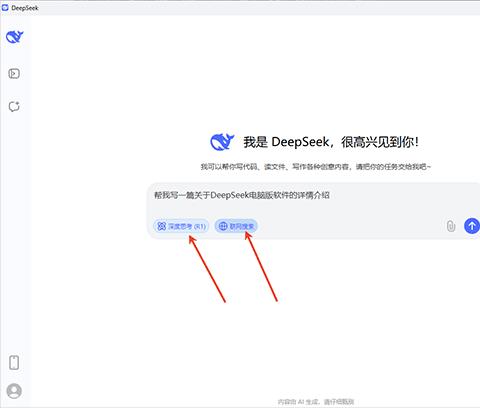Open the mobile app download phone icon
This screenshot has height=408, width=480.
click(x=14, y=363)
